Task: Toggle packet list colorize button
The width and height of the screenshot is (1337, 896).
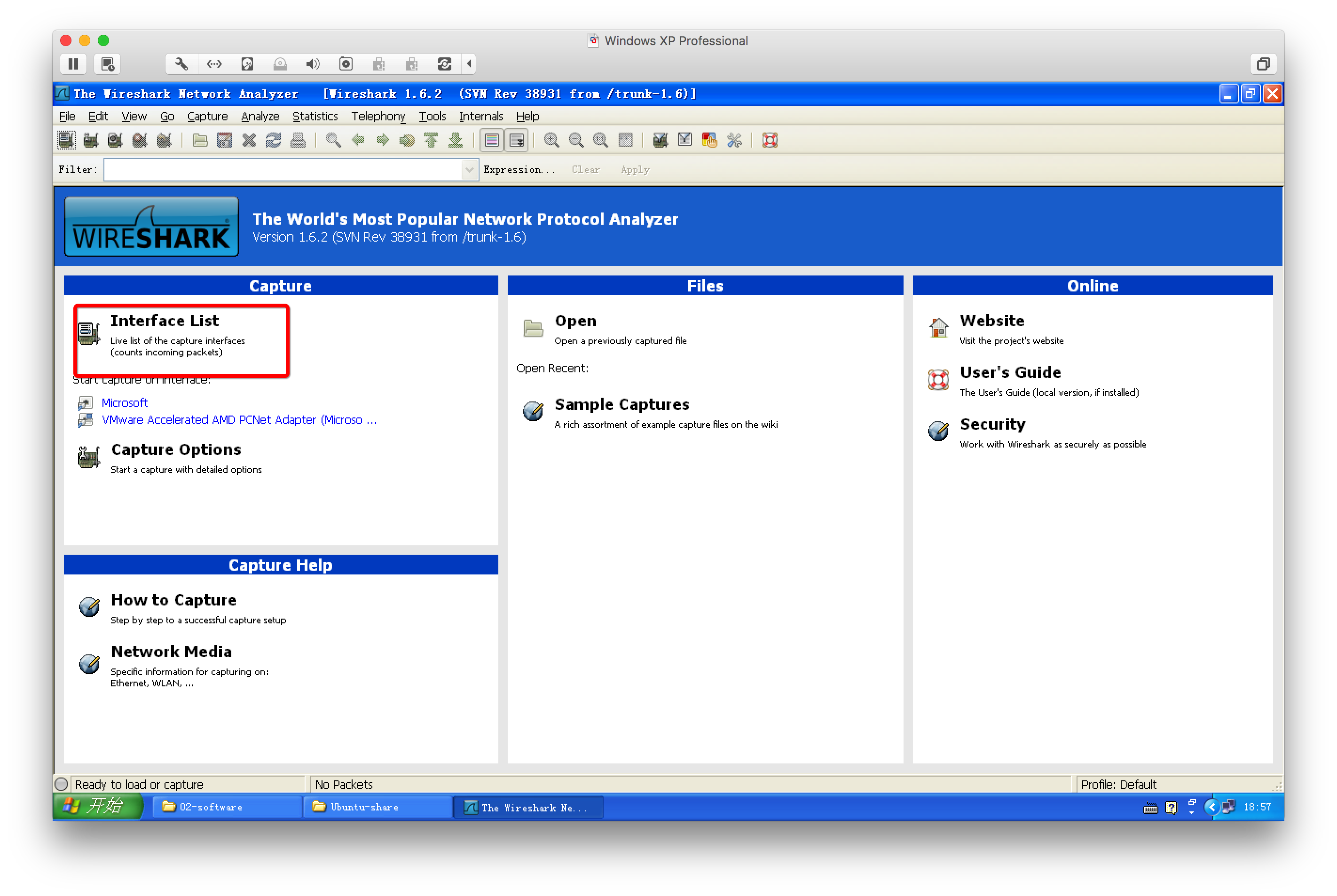Action: coord(492,140)
